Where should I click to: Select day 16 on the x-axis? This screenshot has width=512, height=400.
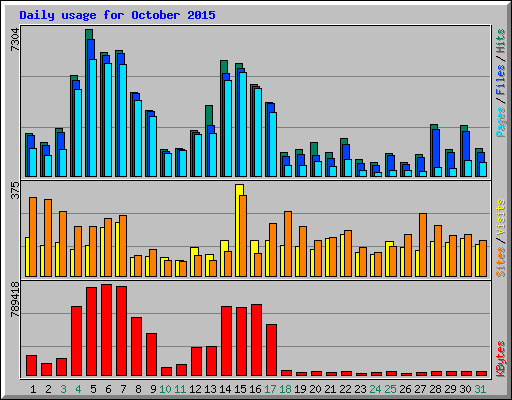(255, 389)
